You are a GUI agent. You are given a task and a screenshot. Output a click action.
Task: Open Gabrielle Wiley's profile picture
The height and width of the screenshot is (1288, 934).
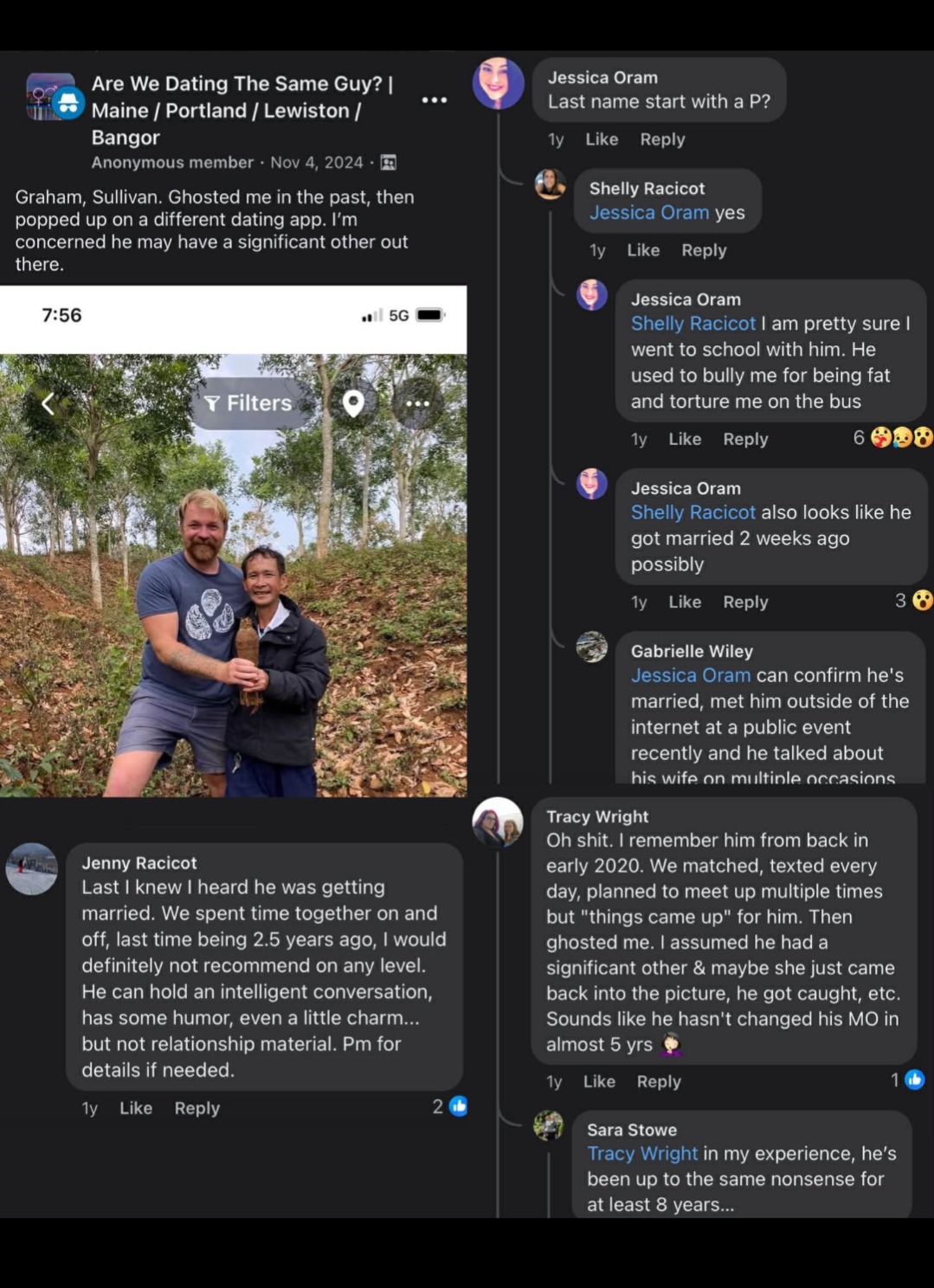point(592,647)
